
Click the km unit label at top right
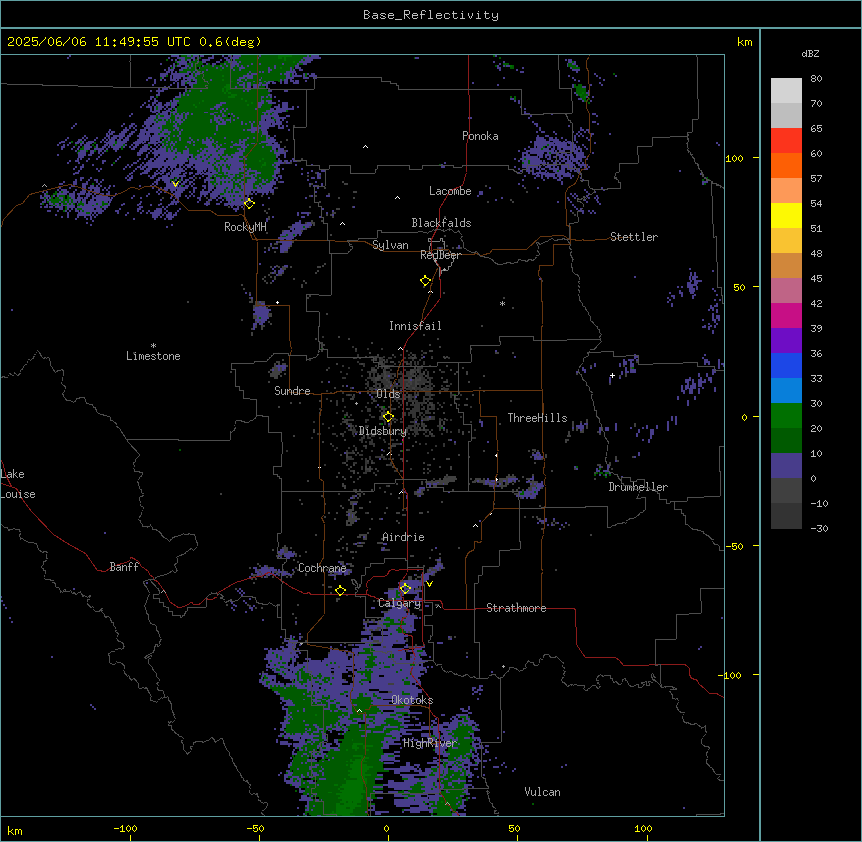[744, 42]
